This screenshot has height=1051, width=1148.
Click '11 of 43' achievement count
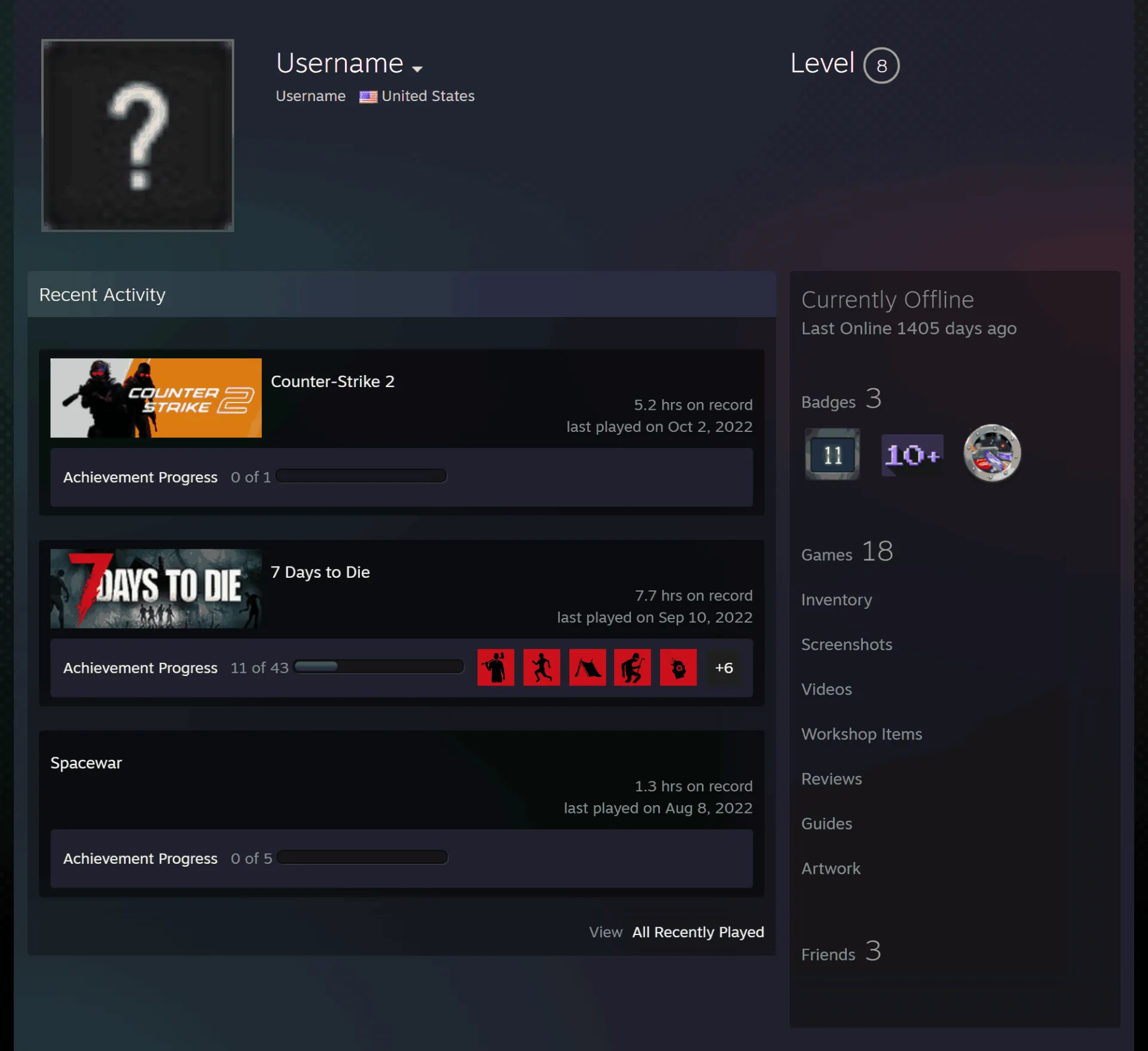point(259,668)
